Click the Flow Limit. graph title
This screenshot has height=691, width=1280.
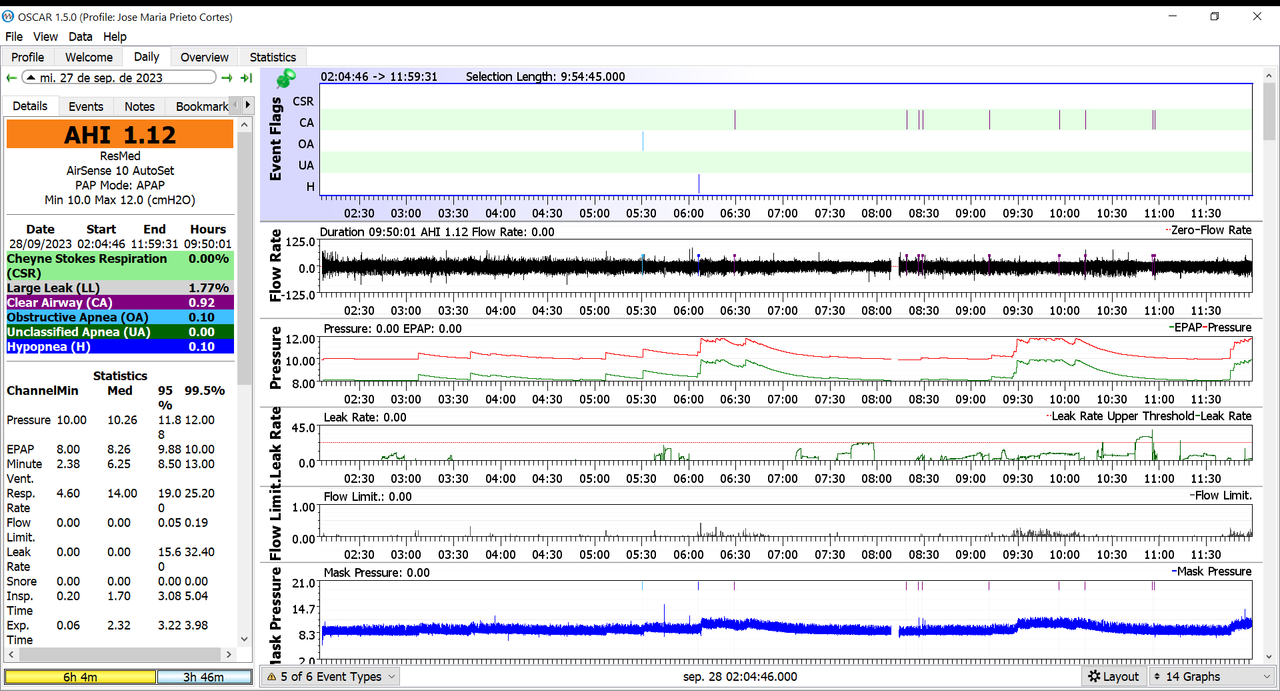tap(278, 522)
